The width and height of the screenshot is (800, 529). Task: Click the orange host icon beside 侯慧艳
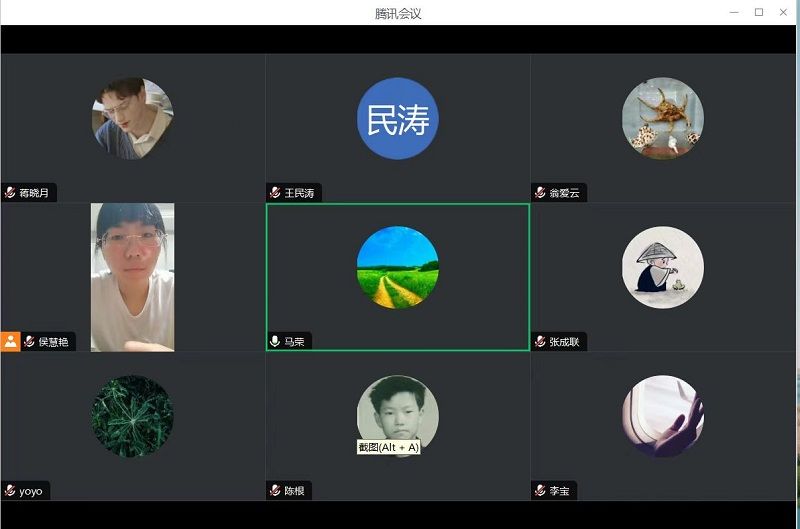[x=10, y=341]
